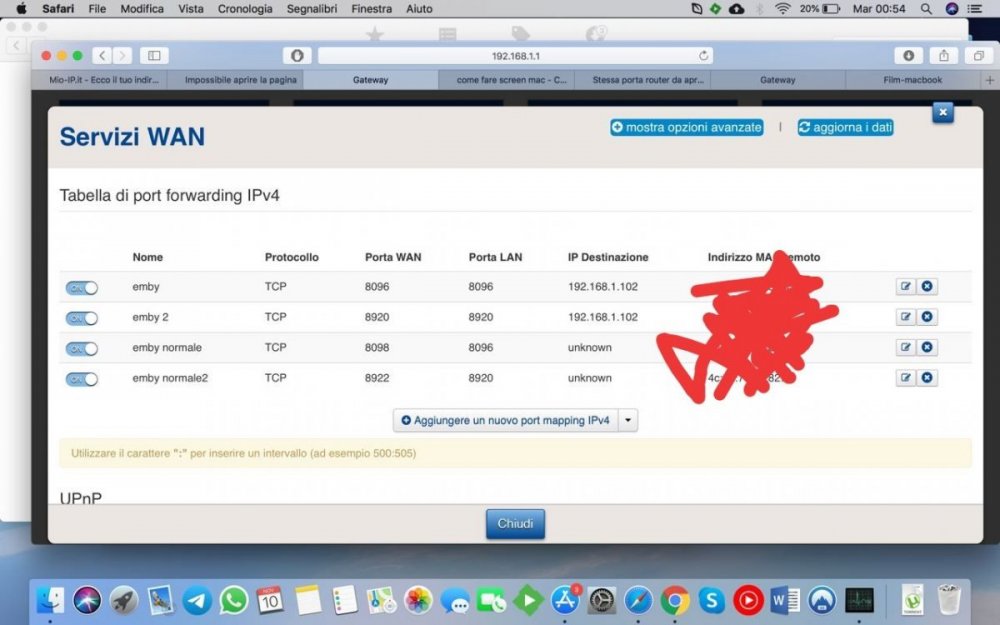Toggle the emby normale2 rule switch
Screen dimensions: 1000x625
click(x=82, y=379)
